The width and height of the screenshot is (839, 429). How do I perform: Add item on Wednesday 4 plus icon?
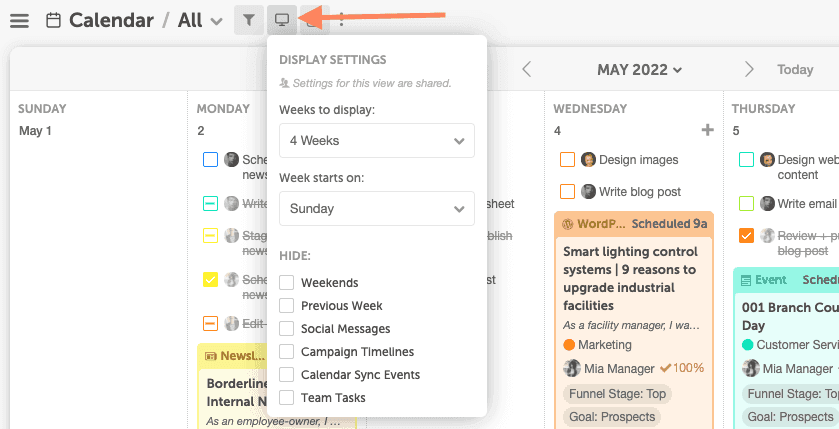pyautogui.click(x=707, y=130)
